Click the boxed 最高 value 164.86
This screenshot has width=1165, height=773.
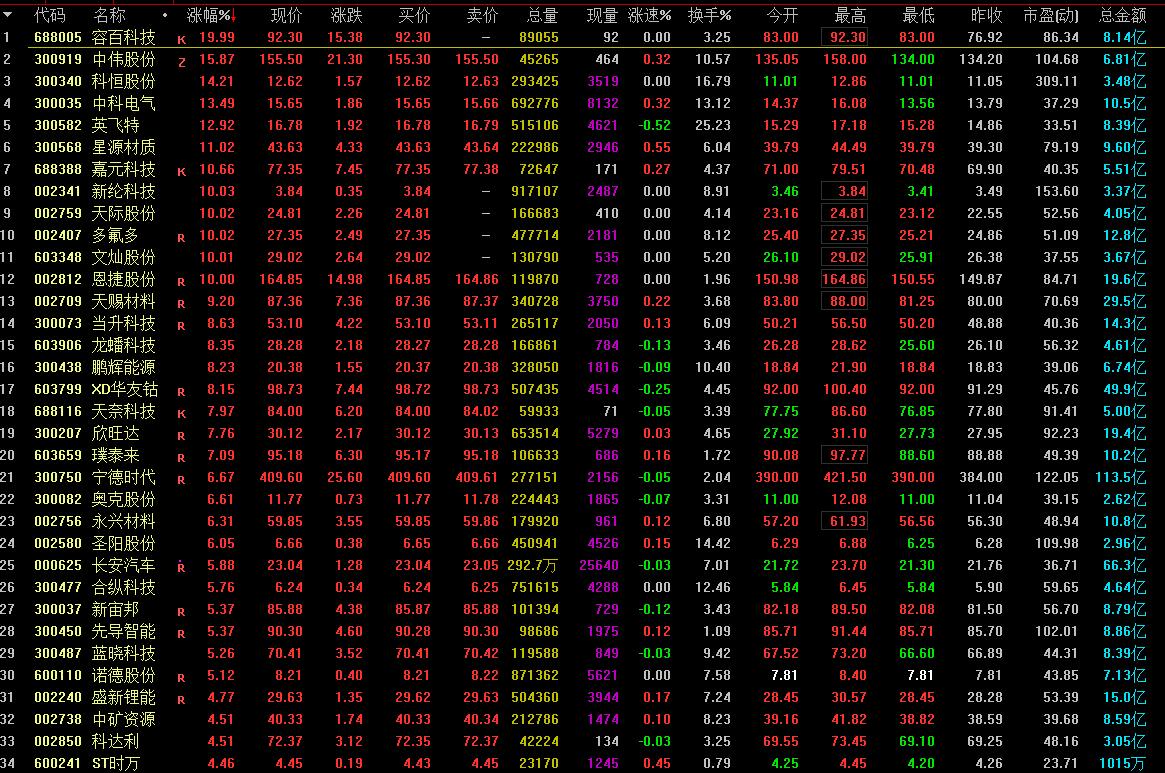point(844,279)
